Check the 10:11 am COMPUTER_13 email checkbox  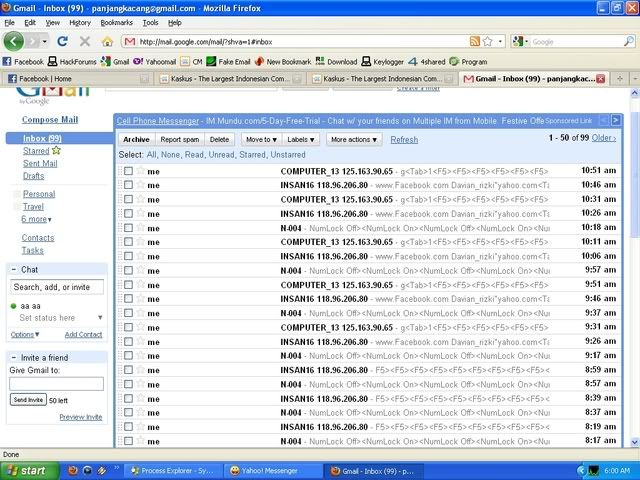coord(129,242)
